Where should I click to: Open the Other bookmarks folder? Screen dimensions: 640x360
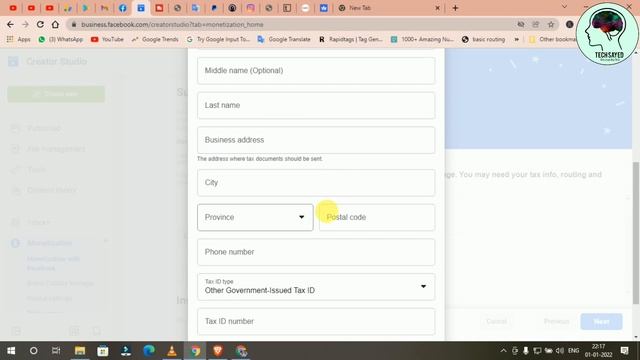(552, 39)
